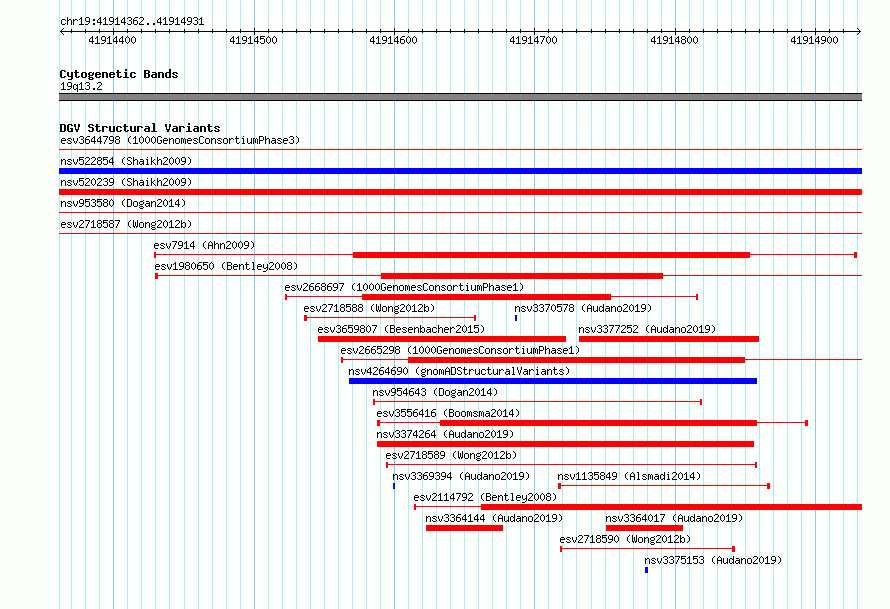Click the 19q13.2 cytogenetic band bar
The height and width of the screenshot is (609, 890).
click(460, 97)
